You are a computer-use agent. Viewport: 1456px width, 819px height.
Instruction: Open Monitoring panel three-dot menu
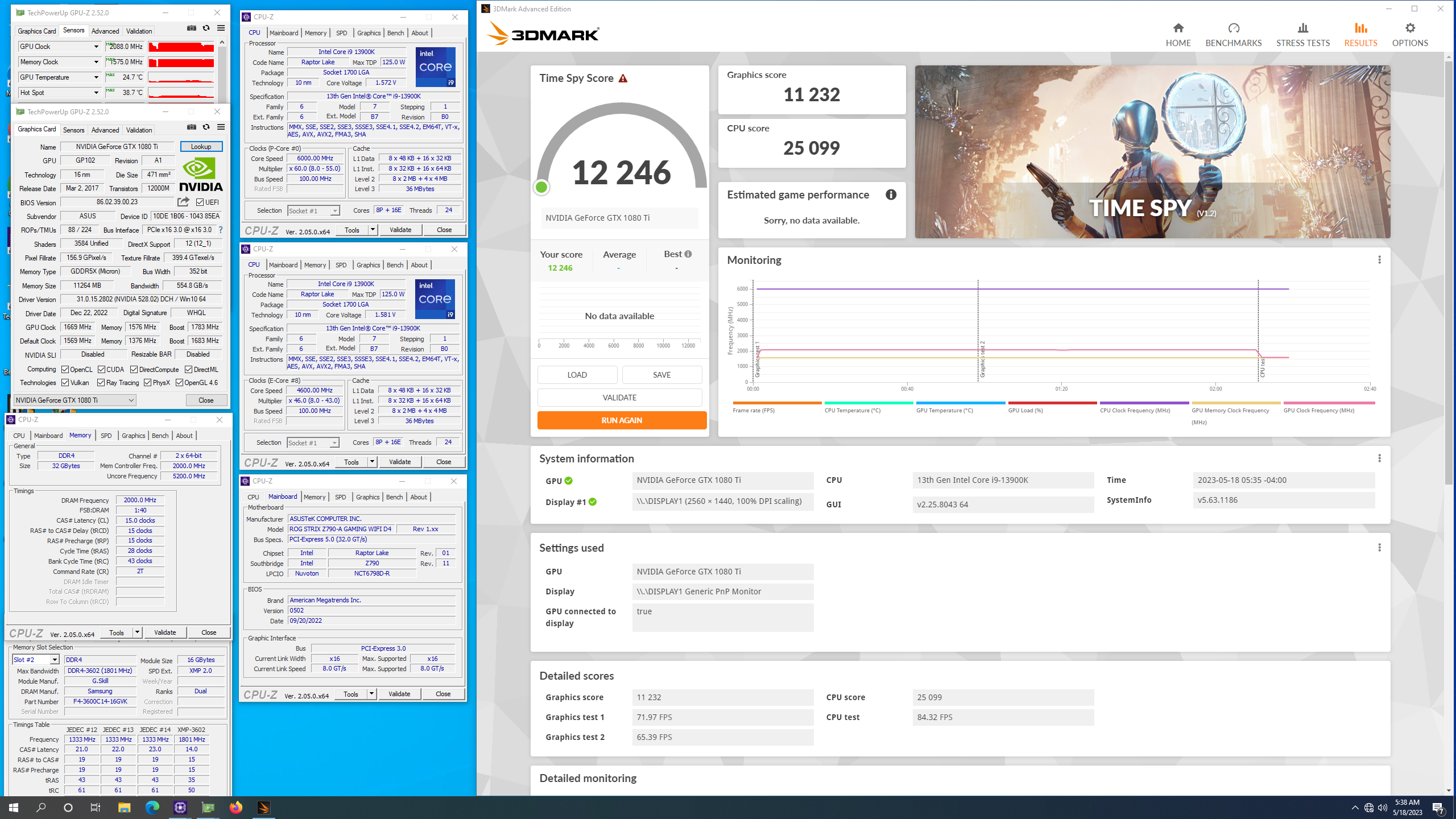click(1379, 260)
